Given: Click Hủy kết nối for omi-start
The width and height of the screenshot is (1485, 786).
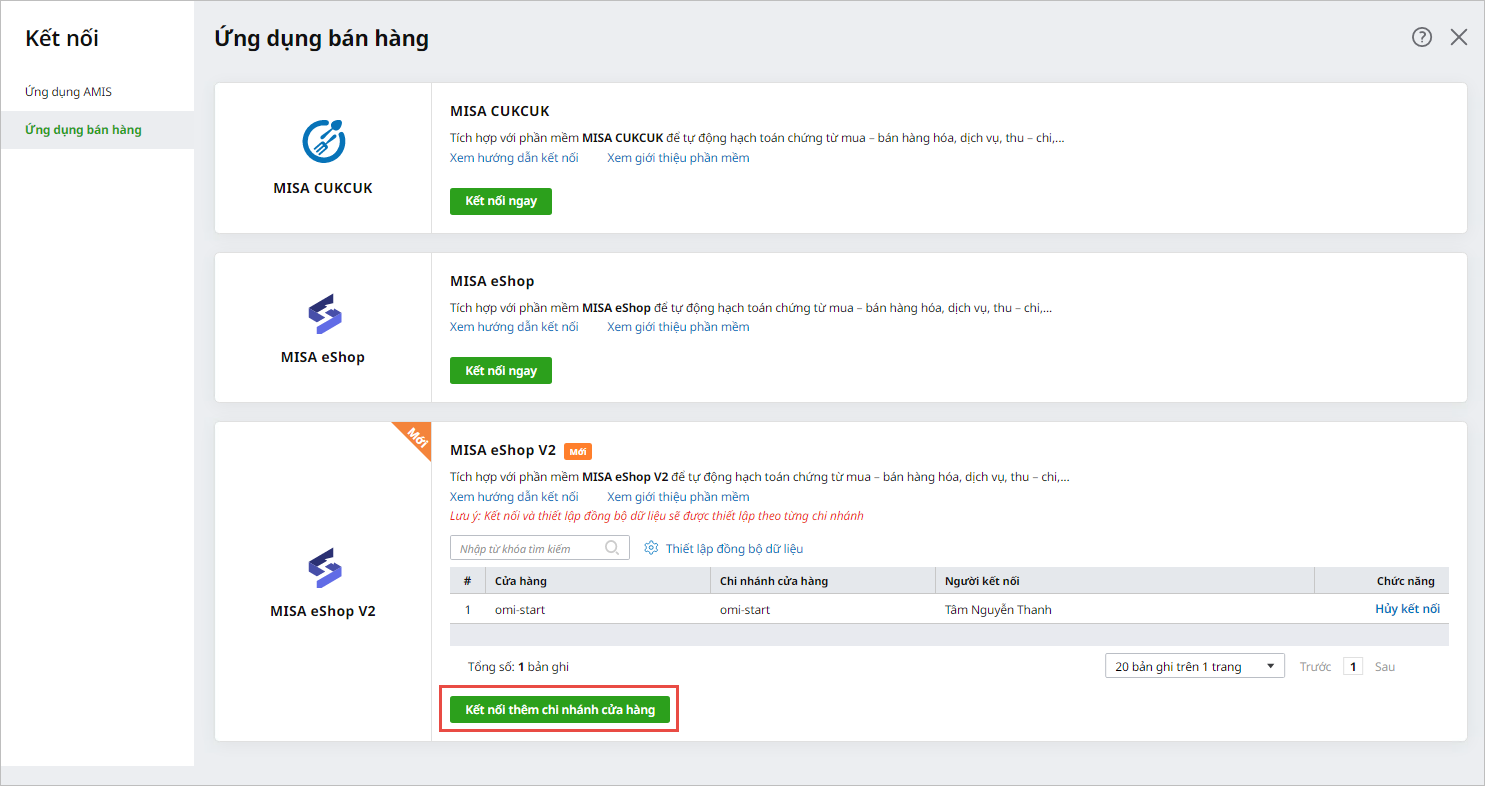Looking at the screenshot, I should click(x=1407, y=609).
